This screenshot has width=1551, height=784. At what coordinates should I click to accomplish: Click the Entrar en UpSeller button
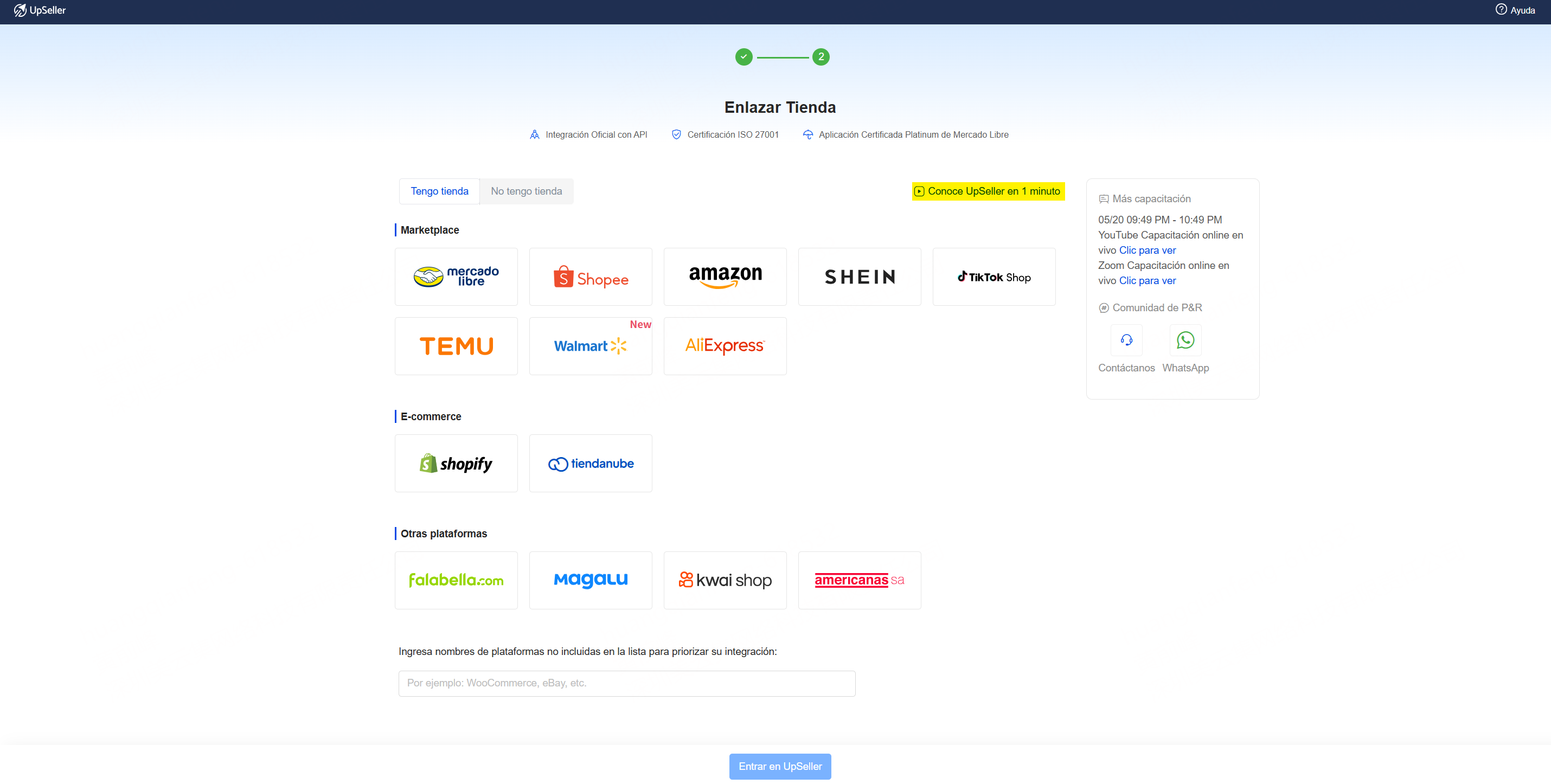780,767
